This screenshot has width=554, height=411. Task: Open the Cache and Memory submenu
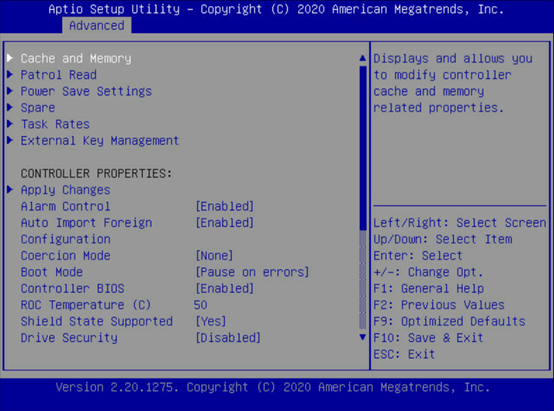76,58
